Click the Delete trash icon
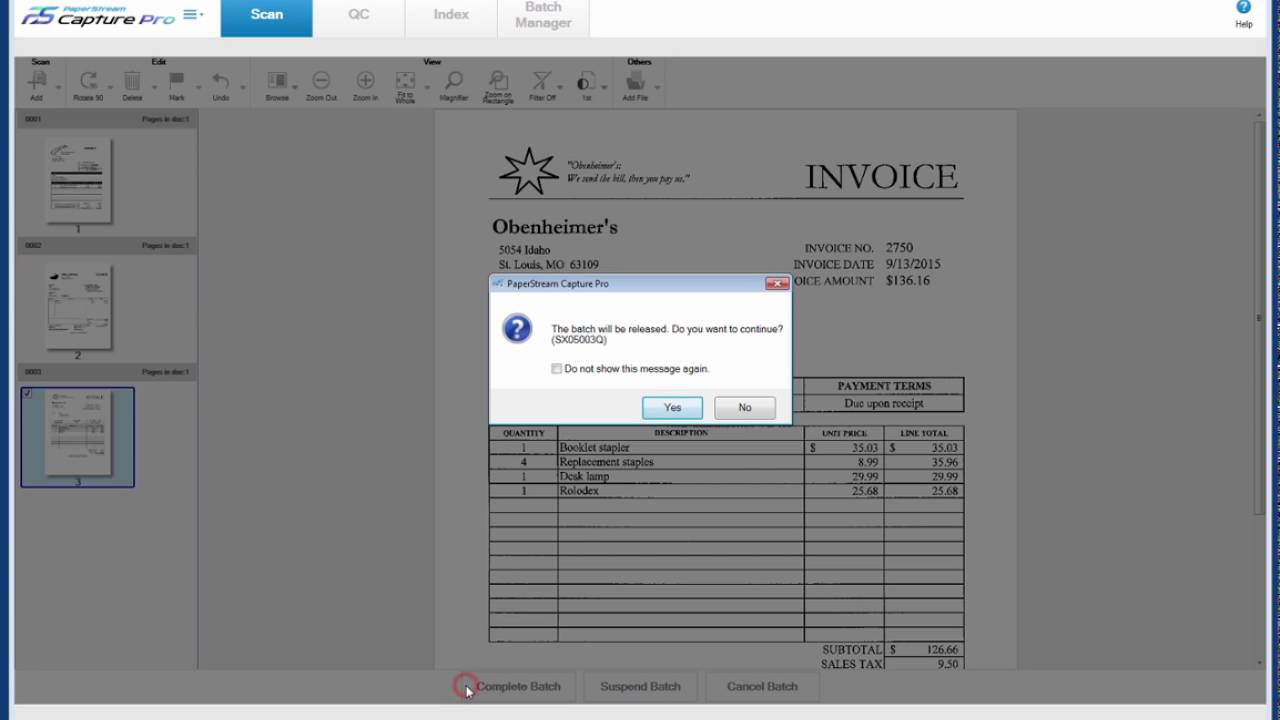Image resolution: width=1280 pixels, height=720 pixels. (x=132, y=81)
